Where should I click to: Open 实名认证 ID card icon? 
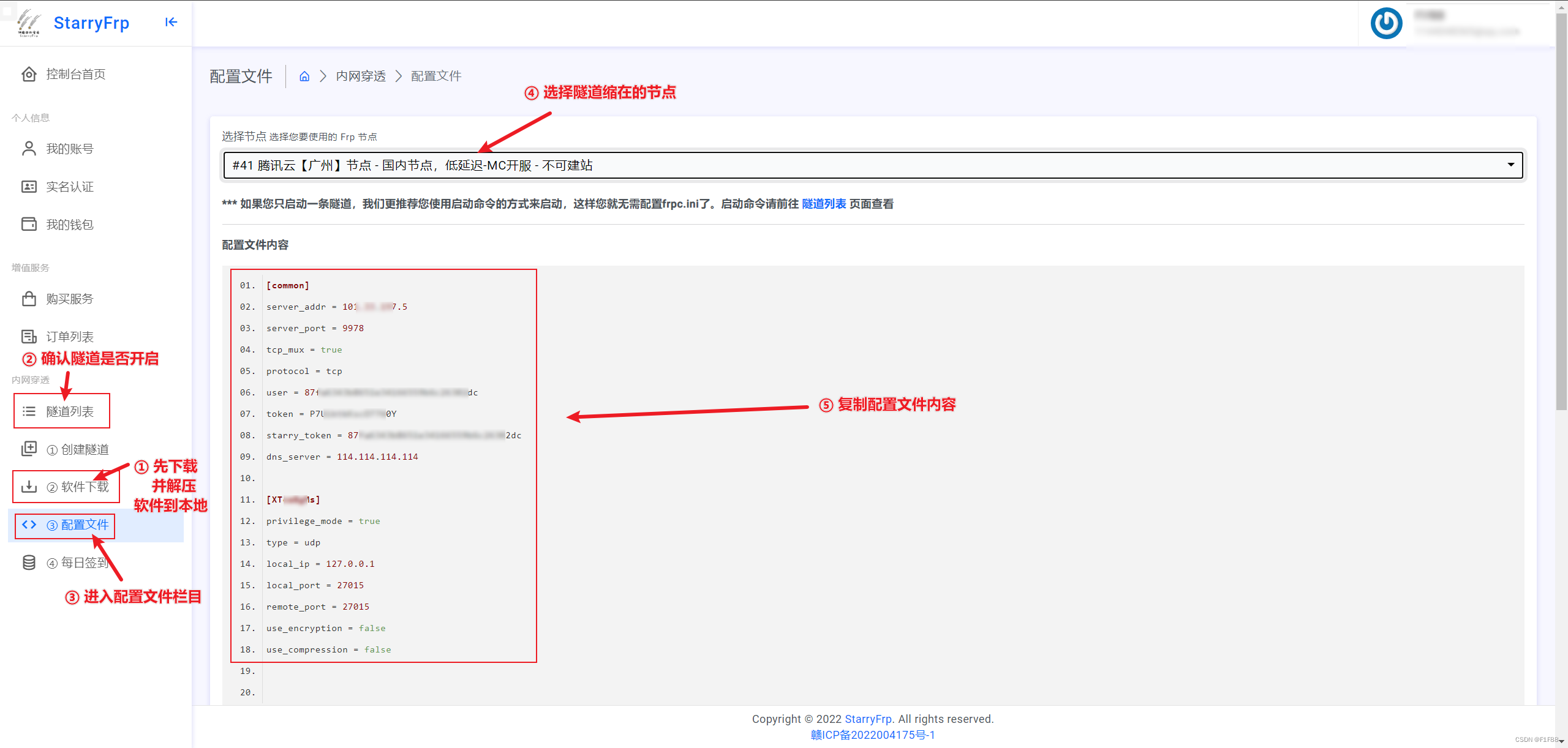(x=29, y=187)
